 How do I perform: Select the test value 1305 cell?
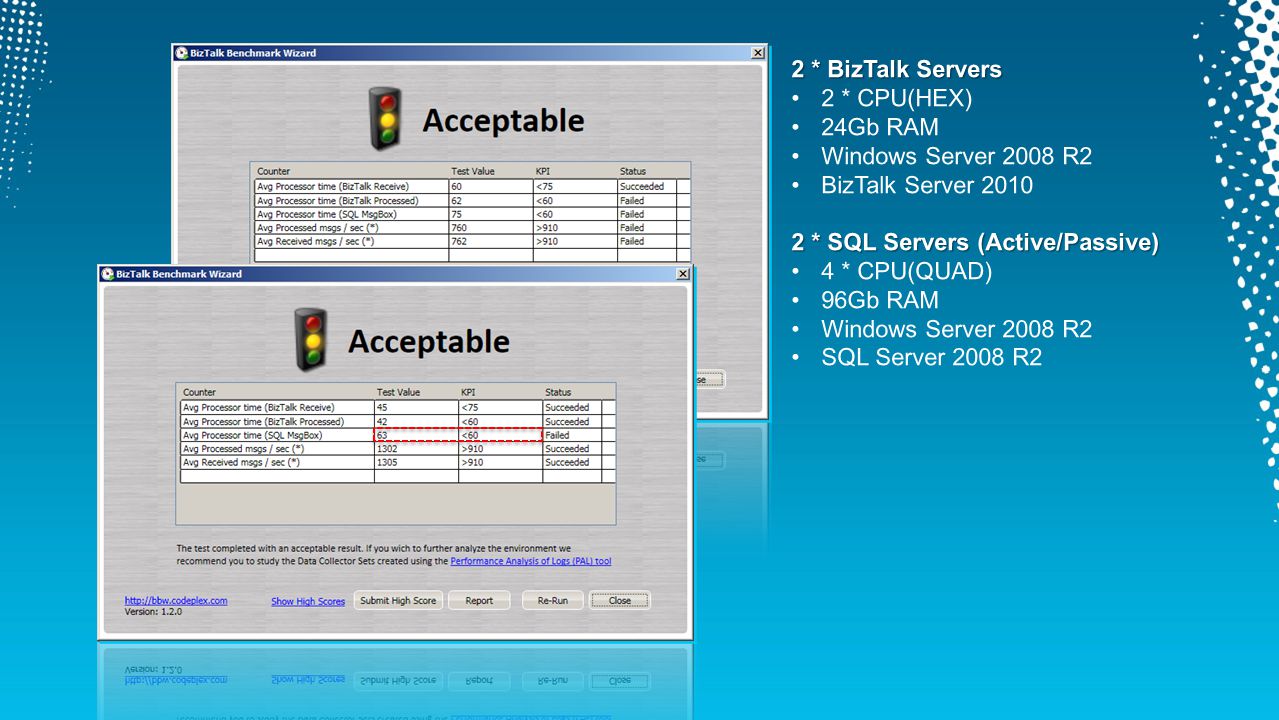tap(416, 463)
